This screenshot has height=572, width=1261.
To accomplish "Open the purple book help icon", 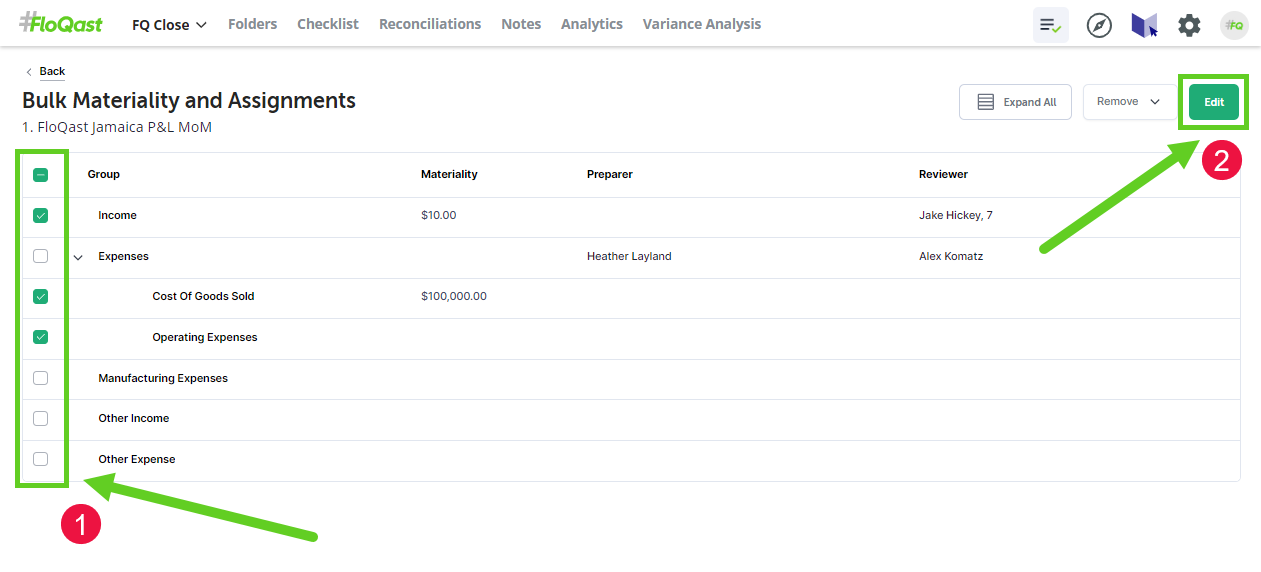I will tap(1144, 25).
